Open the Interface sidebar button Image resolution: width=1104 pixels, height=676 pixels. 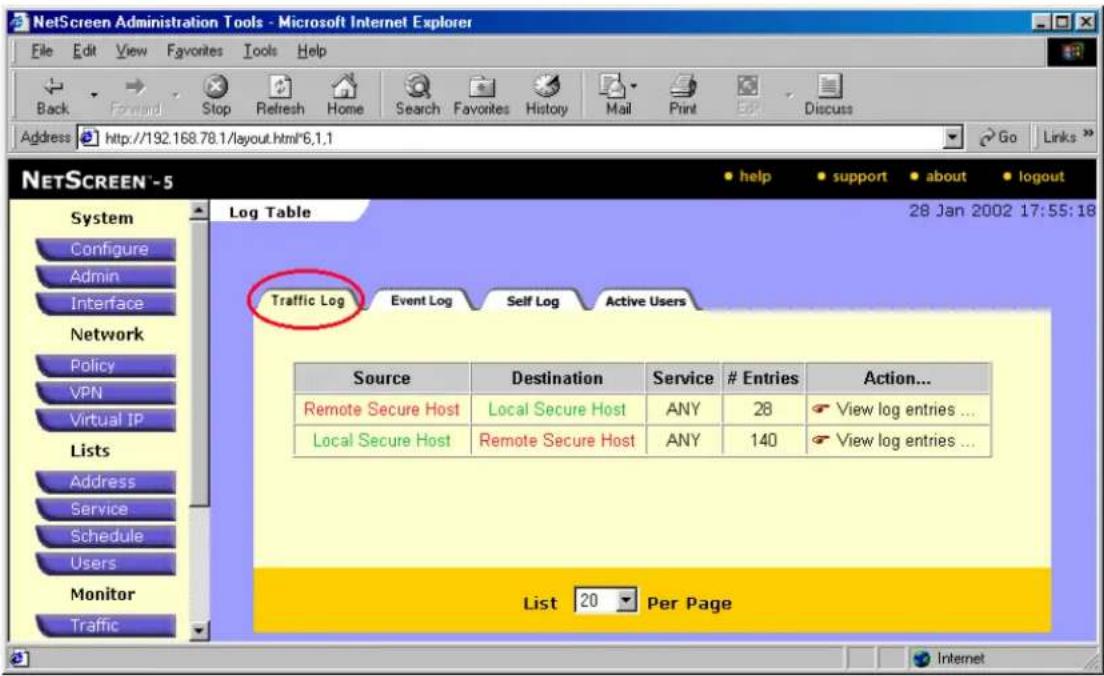point(107,303)
